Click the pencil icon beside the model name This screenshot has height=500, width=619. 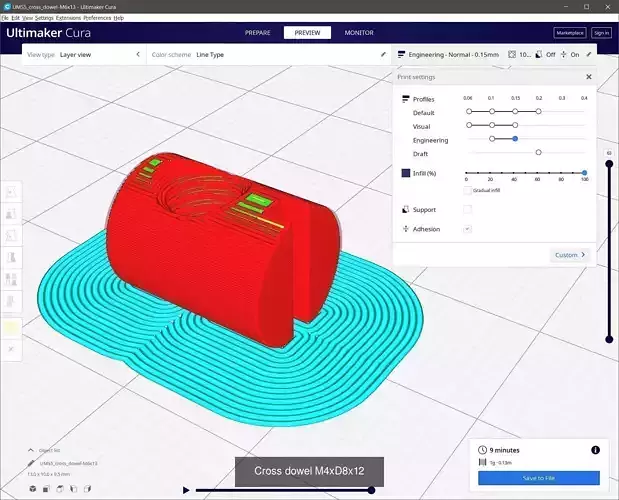pos(31,463)
